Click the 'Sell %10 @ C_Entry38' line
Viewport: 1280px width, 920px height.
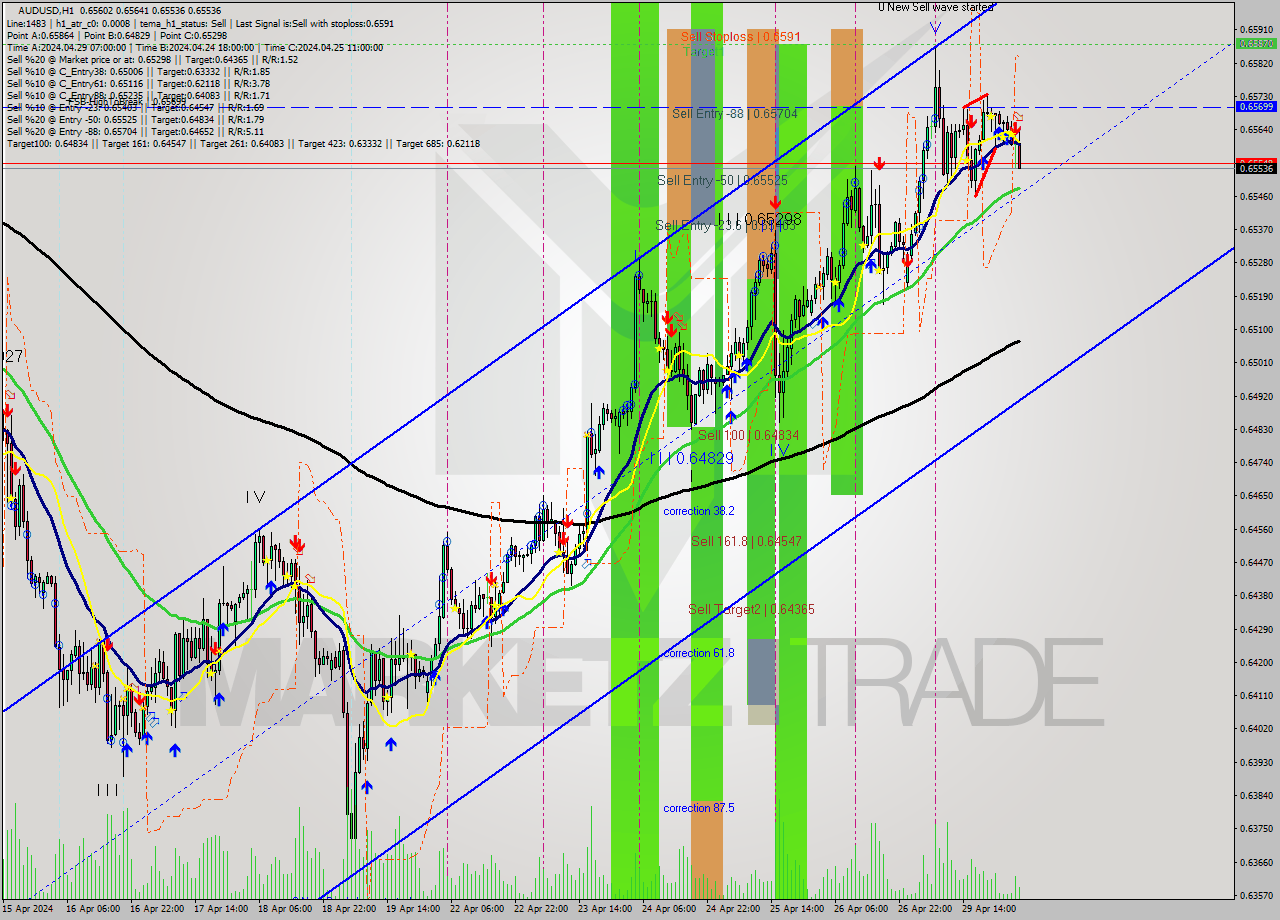click(138, 72)
